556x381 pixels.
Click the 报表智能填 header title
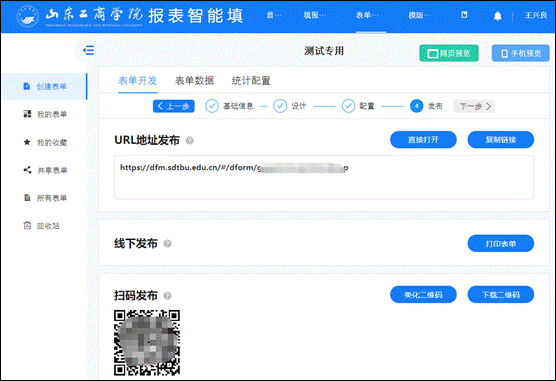point(196,16)
